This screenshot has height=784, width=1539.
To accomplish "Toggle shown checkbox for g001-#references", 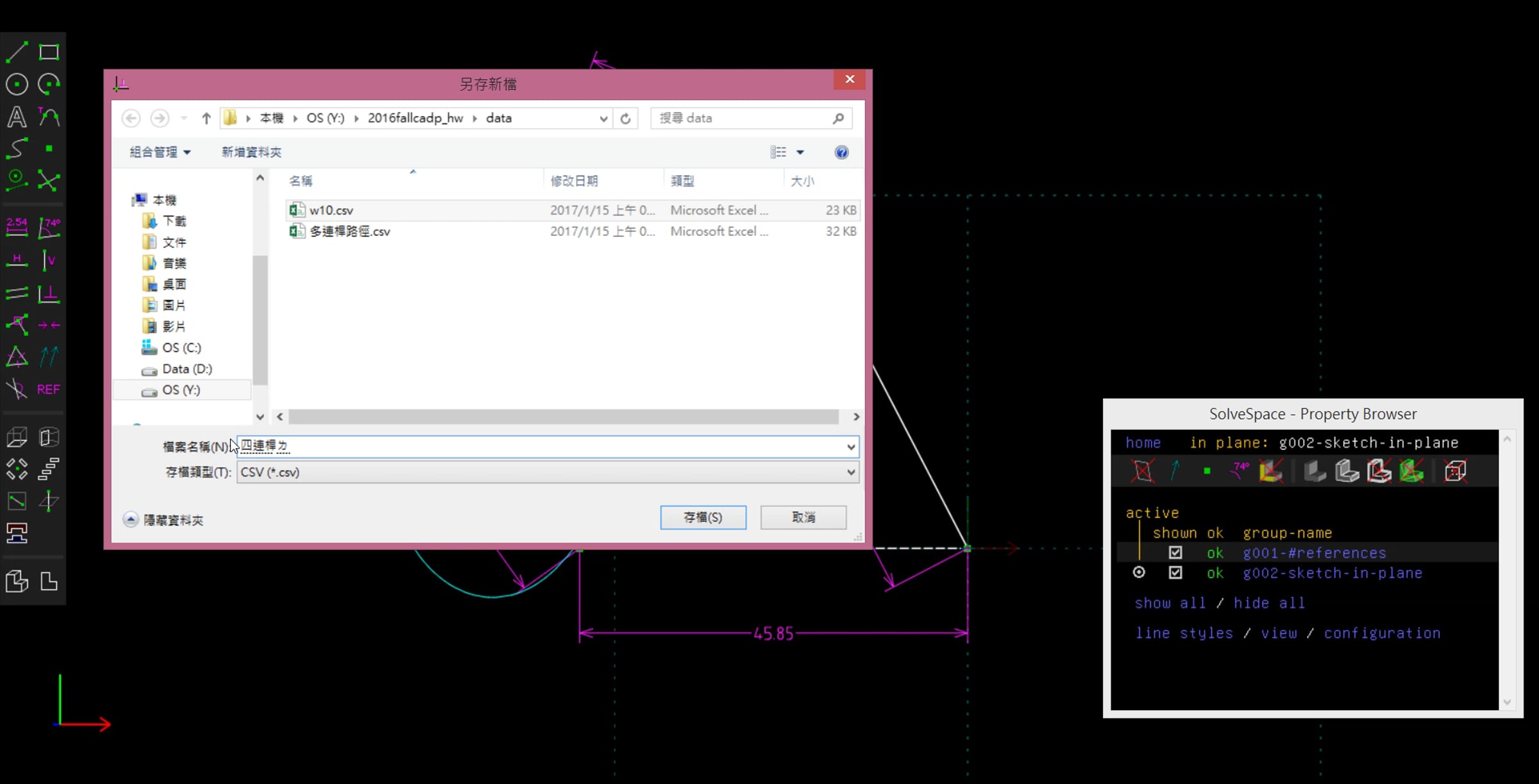I will pos(1175,552).
